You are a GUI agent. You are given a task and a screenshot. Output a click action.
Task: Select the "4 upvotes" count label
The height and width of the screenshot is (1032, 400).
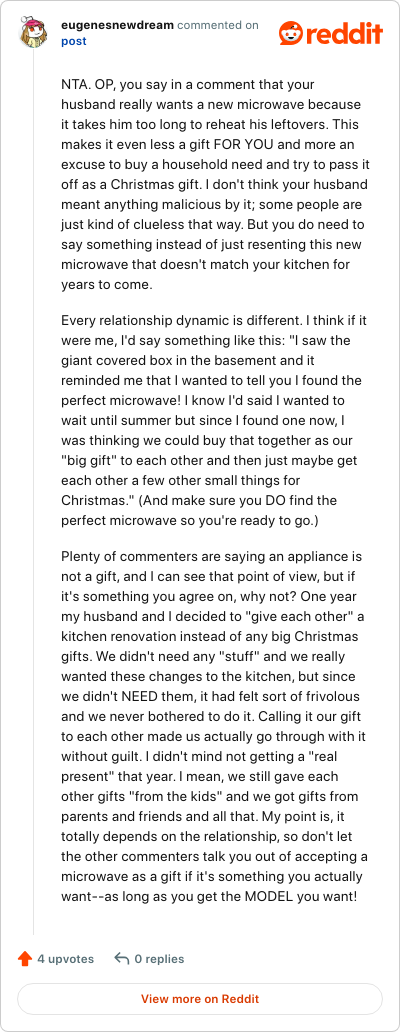[x=66, y=959]
